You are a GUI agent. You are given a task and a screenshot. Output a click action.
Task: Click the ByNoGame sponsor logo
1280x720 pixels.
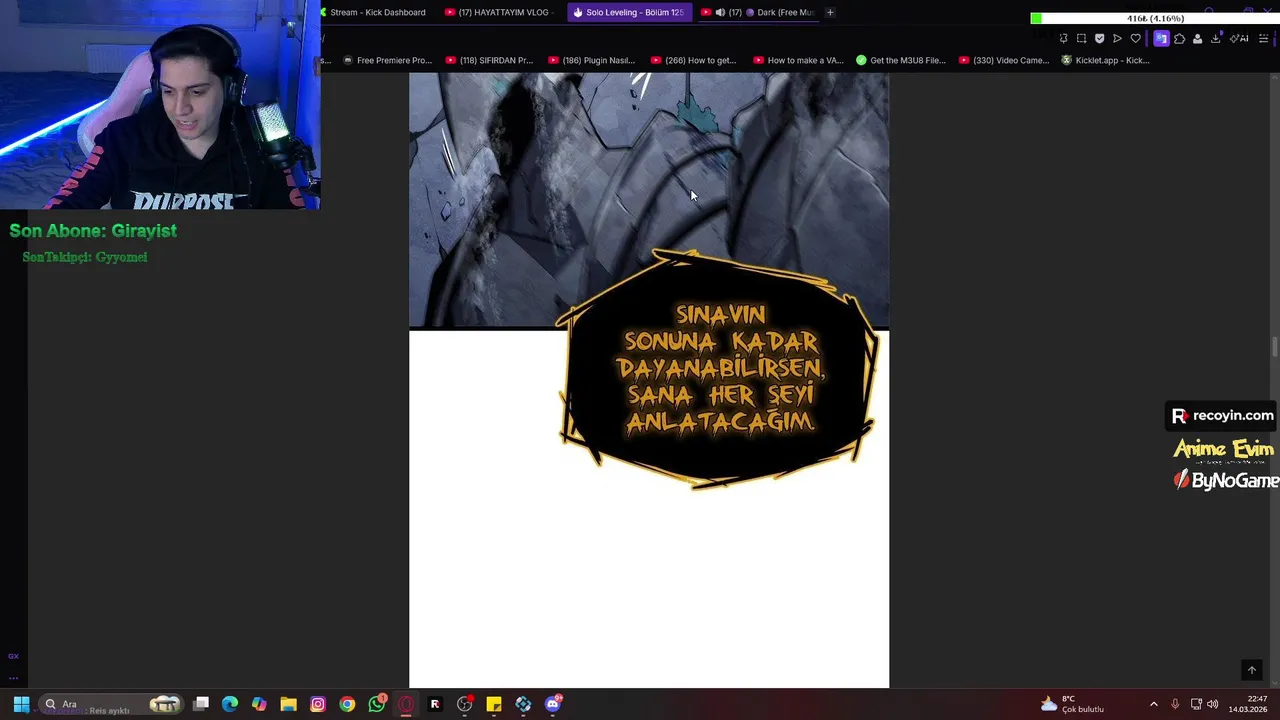point(1226,481)
